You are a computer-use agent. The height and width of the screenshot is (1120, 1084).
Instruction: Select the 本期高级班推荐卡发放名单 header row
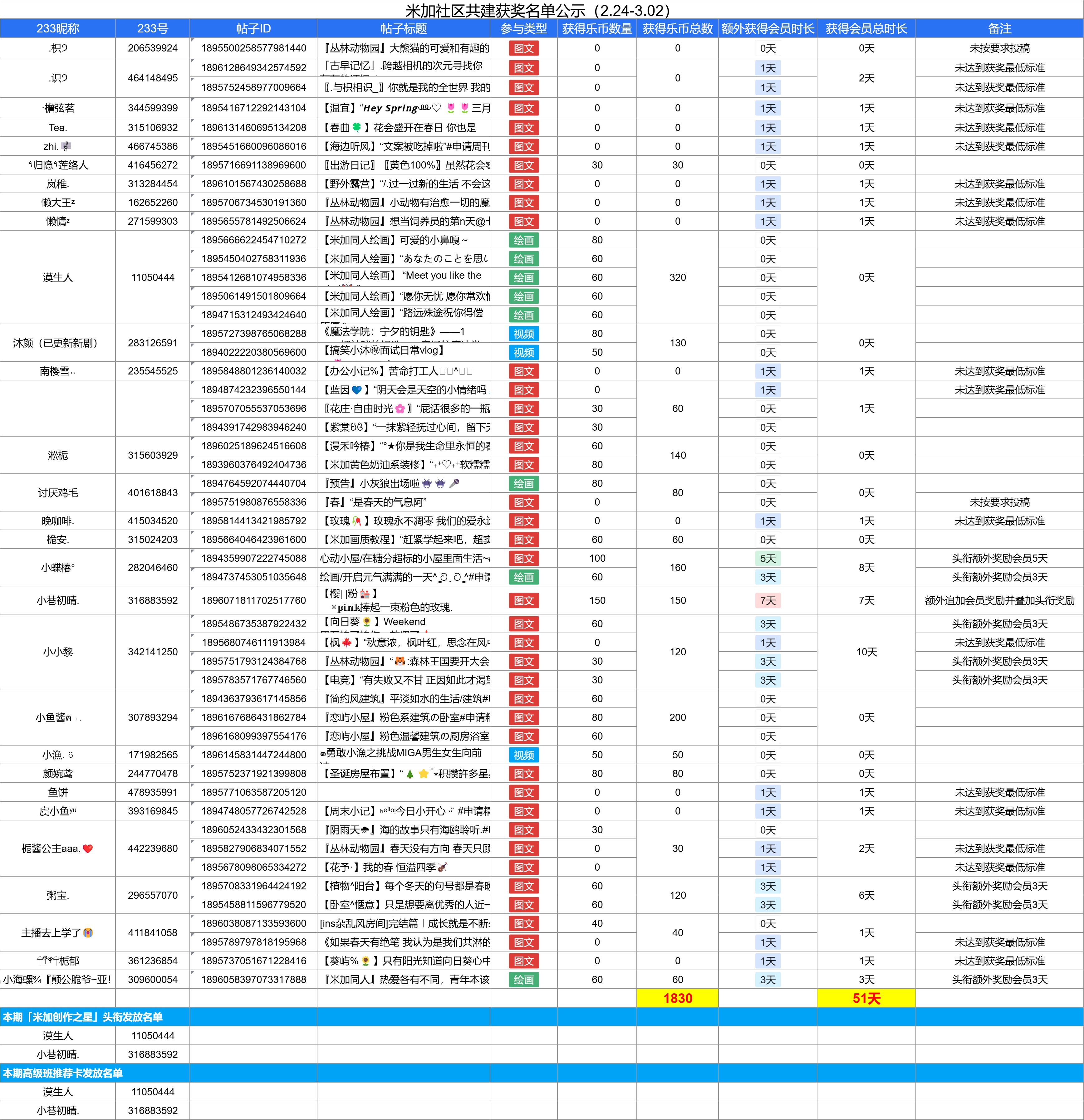63,1073
